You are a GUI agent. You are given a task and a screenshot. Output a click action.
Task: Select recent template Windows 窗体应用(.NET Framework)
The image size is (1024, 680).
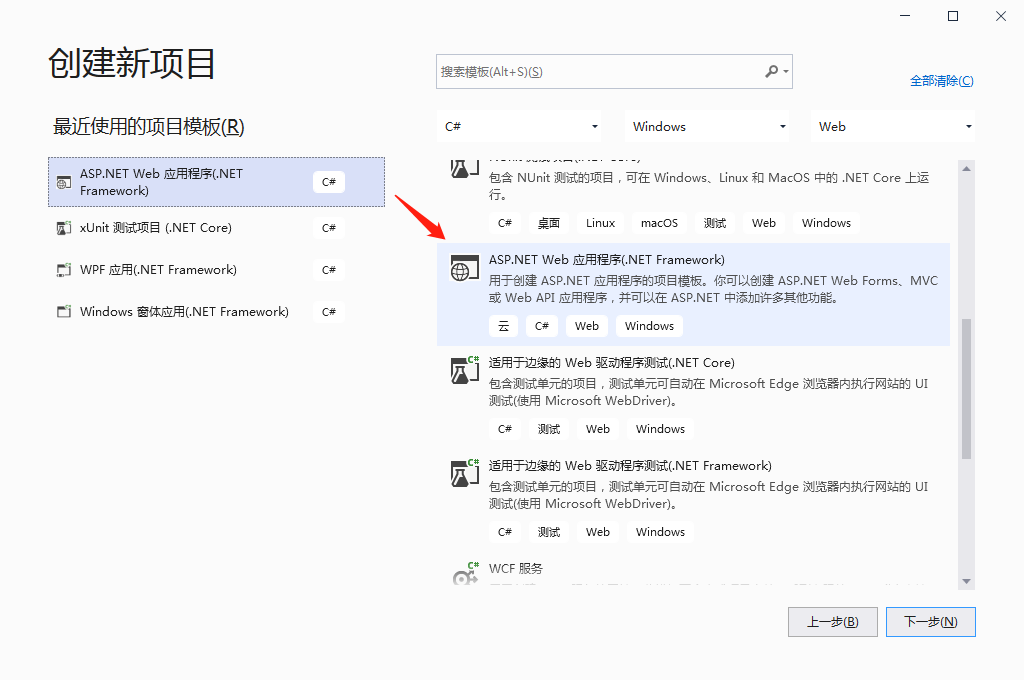pyautogui.click(x=216, y=312)
